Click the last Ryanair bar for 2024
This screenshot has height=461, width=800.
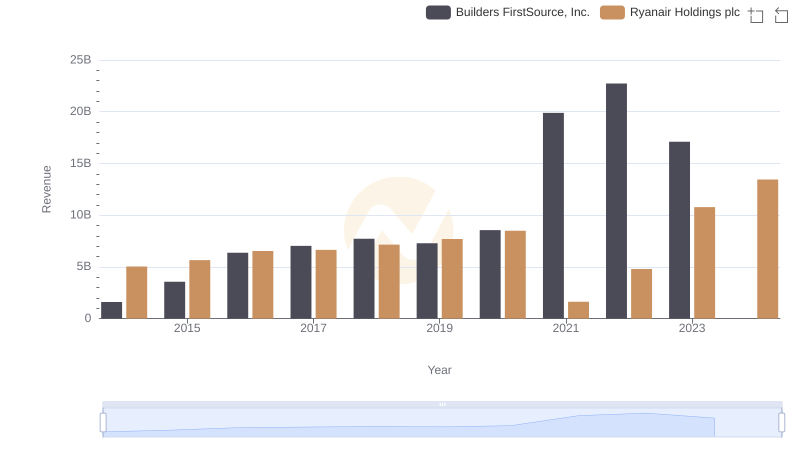pos(768,249)
